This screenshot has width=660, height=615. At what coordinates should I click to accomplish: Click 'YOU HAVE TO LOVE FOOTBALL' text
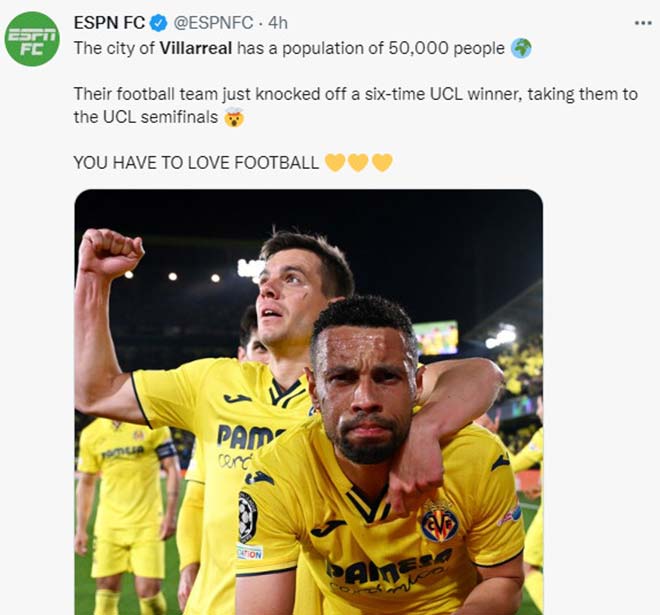coord(196,162)
